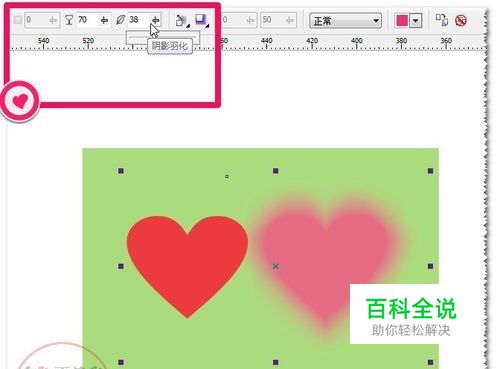Click the shadow feathering feather icon
The width and height of the screenshot is (500, 369).
point(120,20)
